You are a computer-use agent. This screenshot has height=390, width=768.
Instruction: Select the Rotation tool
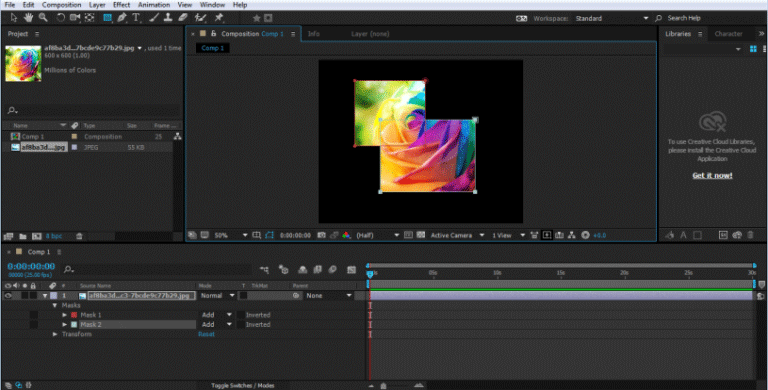click(x=61, y=18)
